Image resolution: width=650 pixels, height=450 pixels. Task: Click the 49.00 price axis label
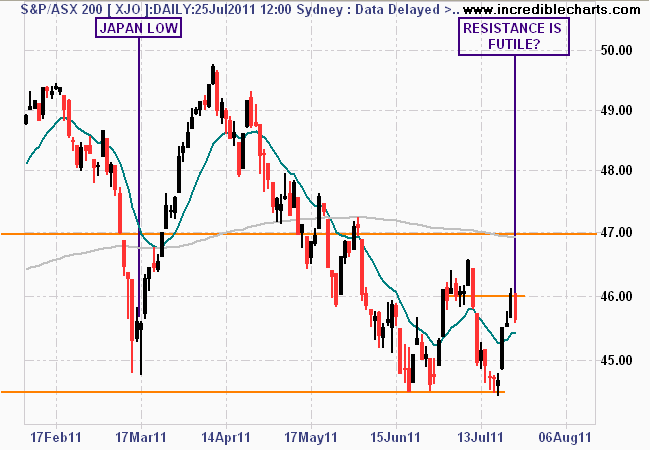[616, 110]
